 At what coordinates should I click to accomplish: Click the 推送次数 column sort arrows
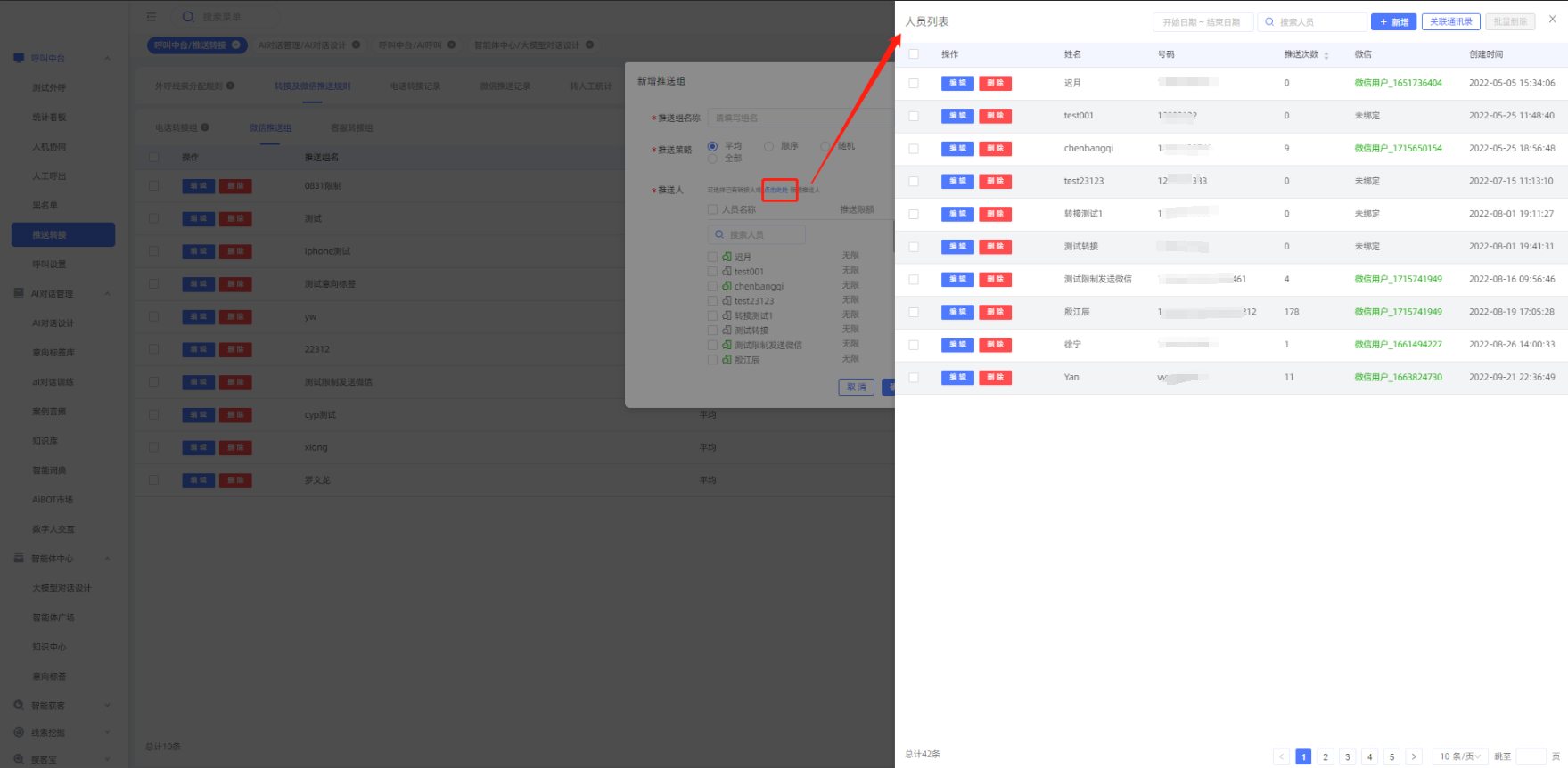point(1326,55)
